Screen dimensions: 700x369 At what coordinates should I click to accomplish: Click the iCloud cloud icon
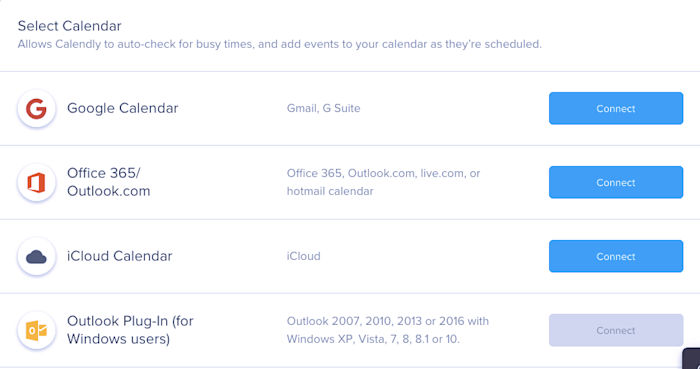pos(36,257)
